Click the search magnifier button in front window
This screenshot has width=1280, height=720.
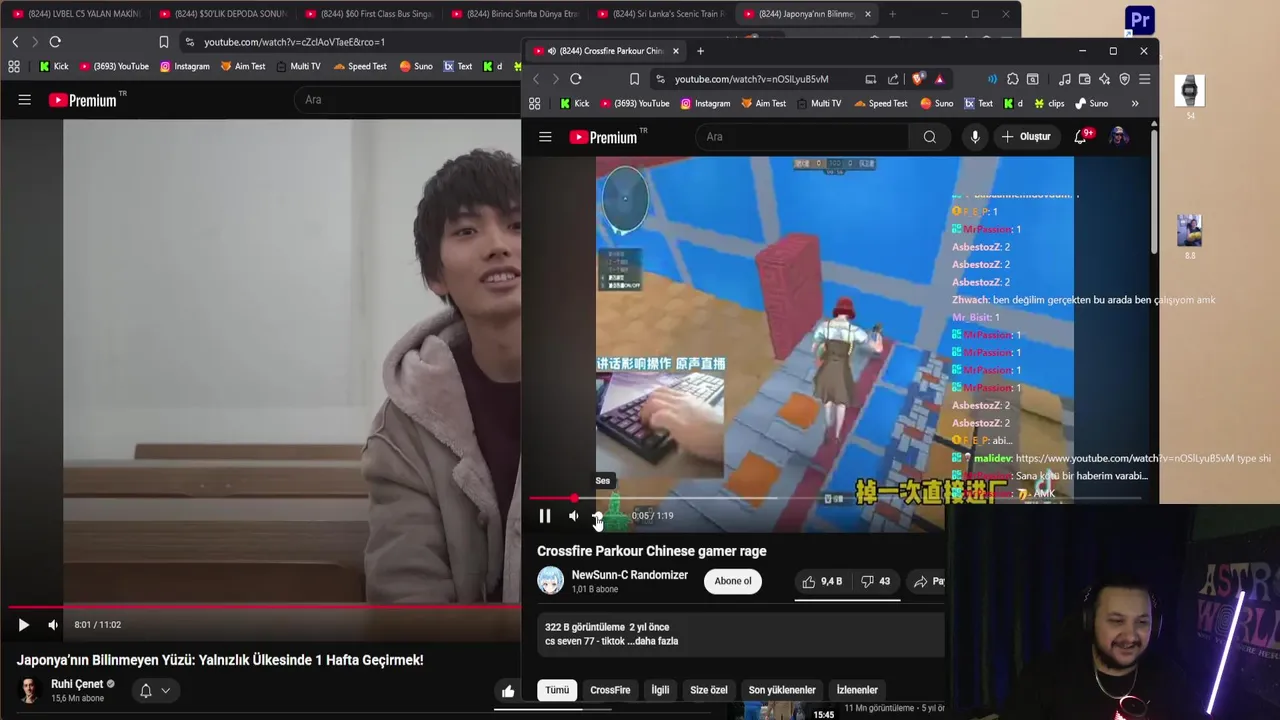coord(930,137)
